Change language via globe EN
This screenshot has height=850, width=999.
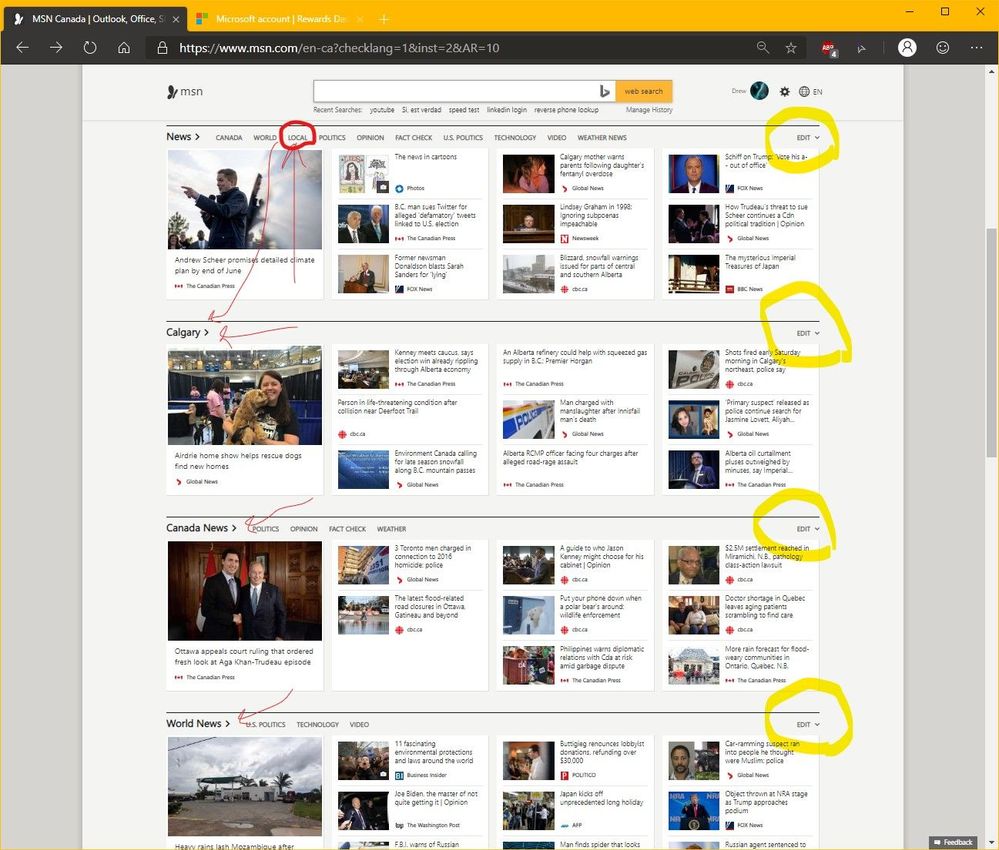pyautogui.click(x=810, y=92)
